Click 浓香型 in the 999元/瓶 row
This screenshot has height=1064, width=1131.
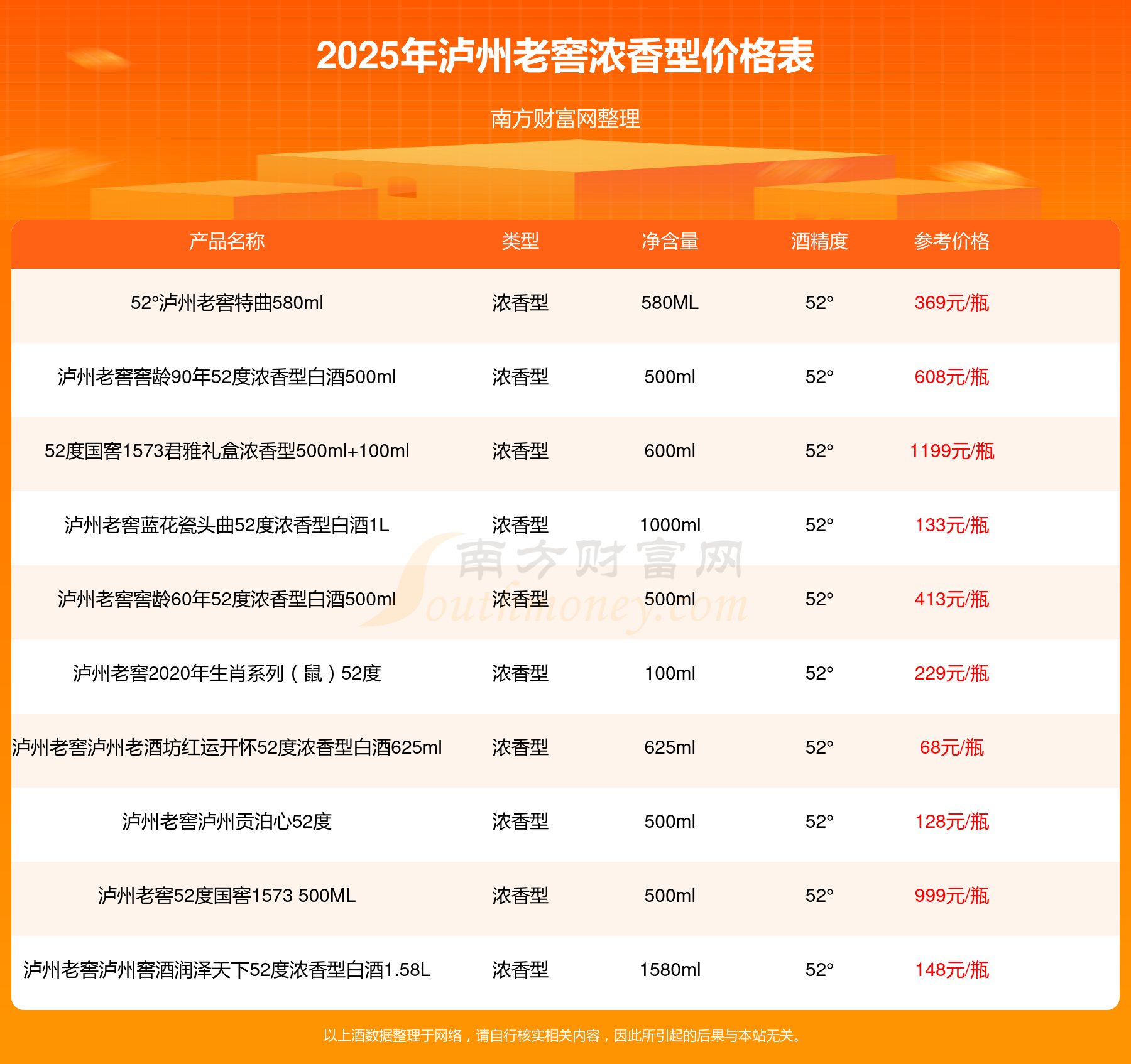click(520, 896)
